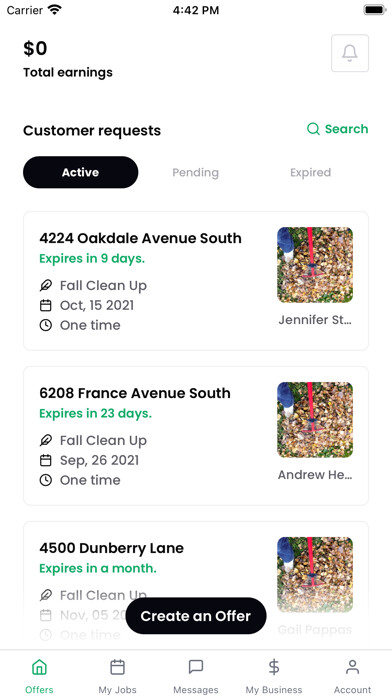This screenshot has height=696, width=392.
Task: Select the Active tab
Action: (80, 172)
